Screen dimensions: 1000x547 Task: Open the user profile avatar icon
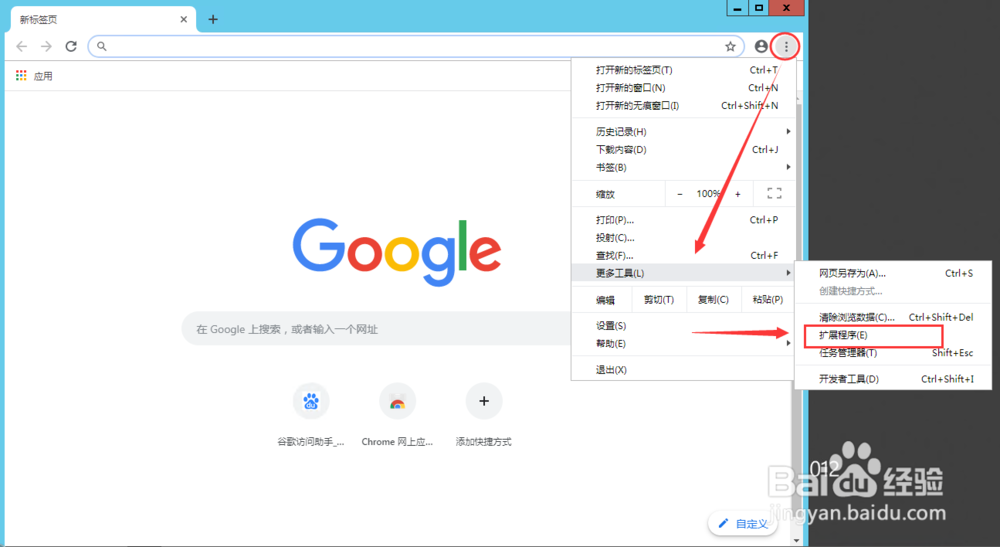[x=761, y=47]
